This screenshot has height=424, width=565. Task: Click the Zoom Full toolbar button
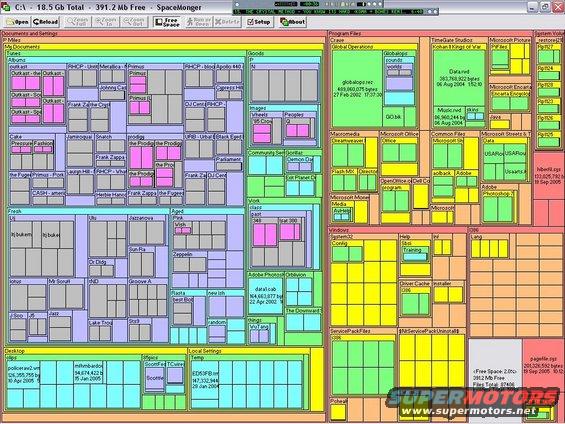(77, 22)
